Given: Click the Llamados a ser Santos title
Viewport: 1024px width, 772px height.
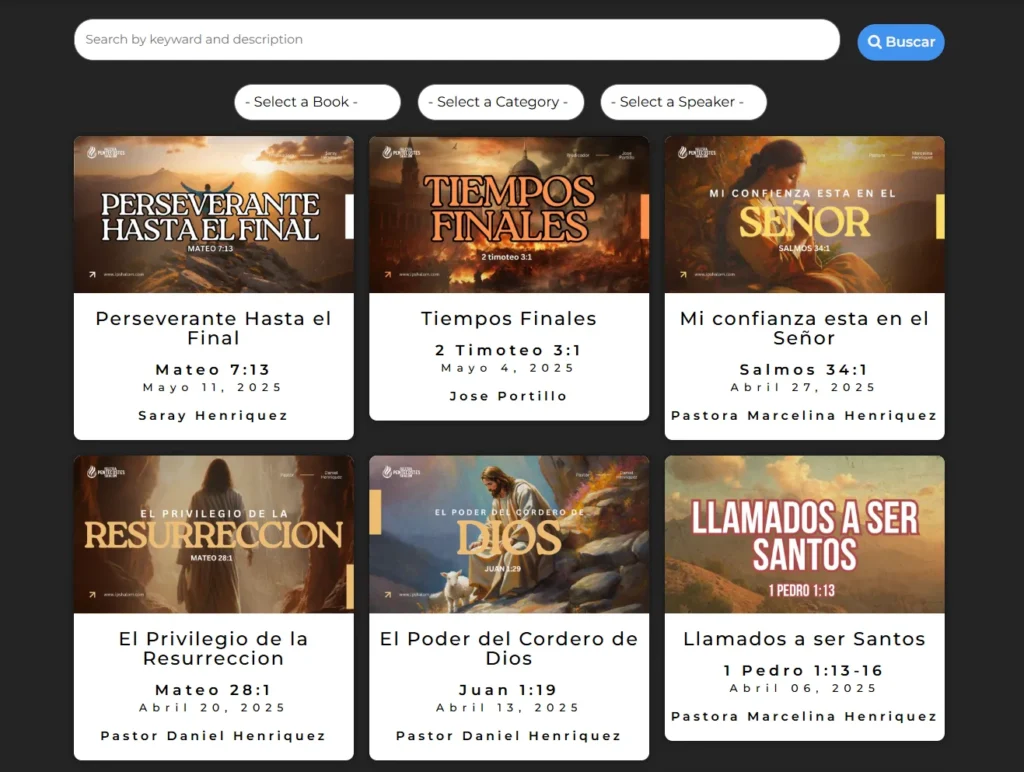Looking at the screenshot, I should point(804,639).
